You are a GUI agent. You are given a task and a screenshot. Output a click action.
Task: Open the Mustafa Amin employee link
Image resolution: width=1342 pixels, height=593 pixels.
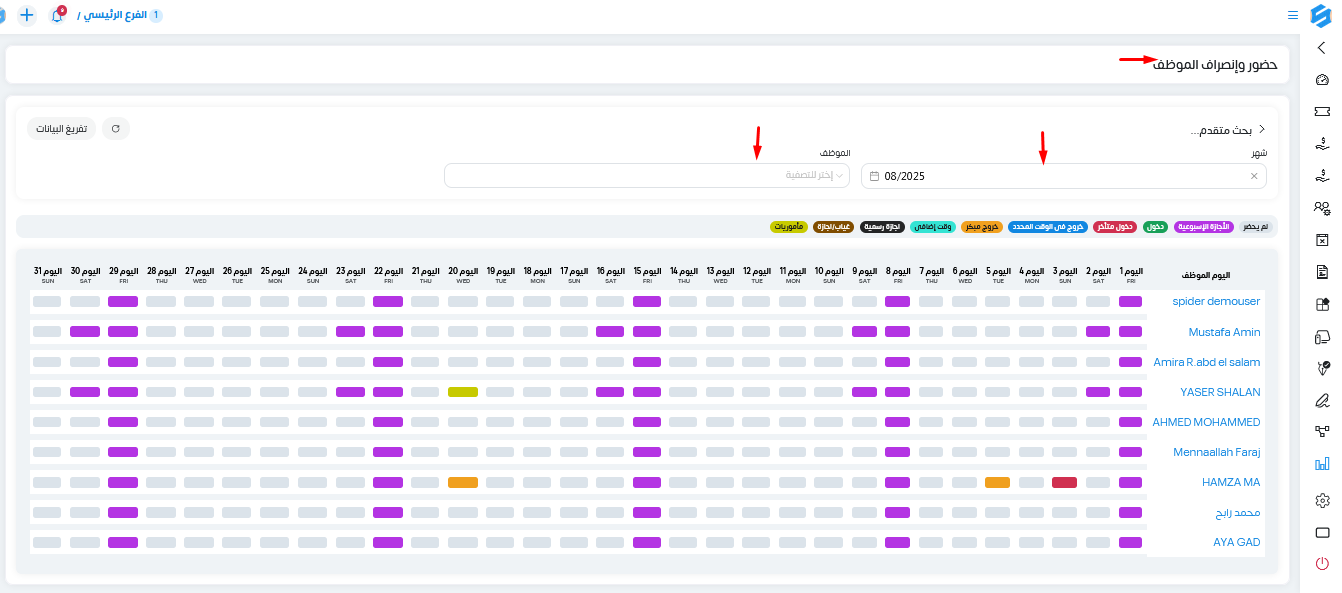point(1224,332)
